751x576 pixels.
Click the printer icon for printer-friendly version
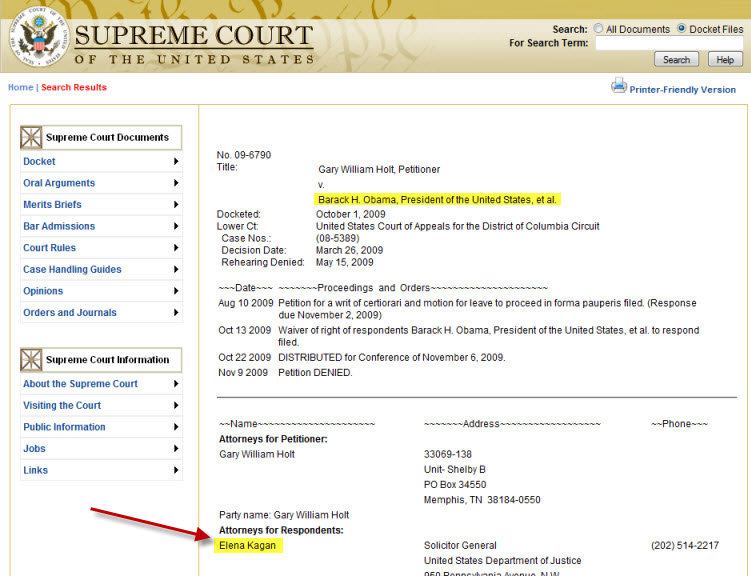(x=618, y=86)
